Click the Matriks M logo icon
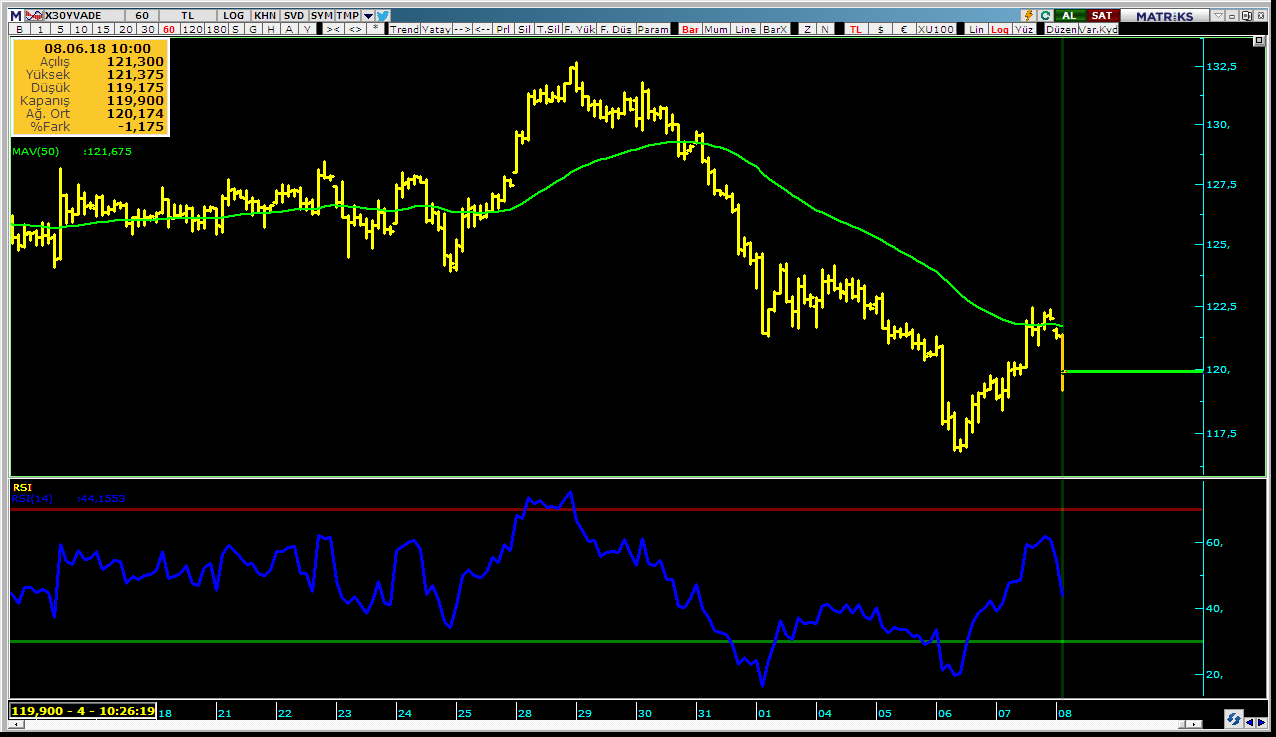The image size is (1276, 737). pos(16,16)
